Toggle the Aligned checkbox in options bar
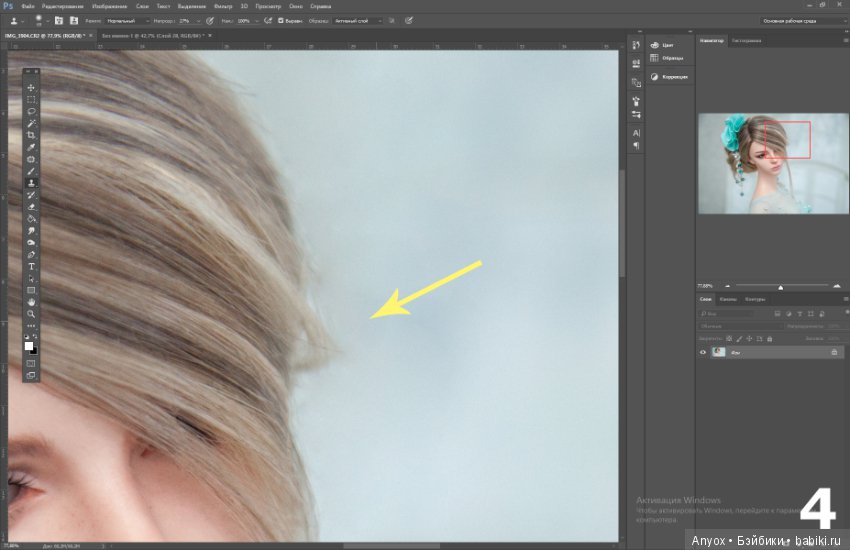 pyautogui.click(x=281, y=21)
